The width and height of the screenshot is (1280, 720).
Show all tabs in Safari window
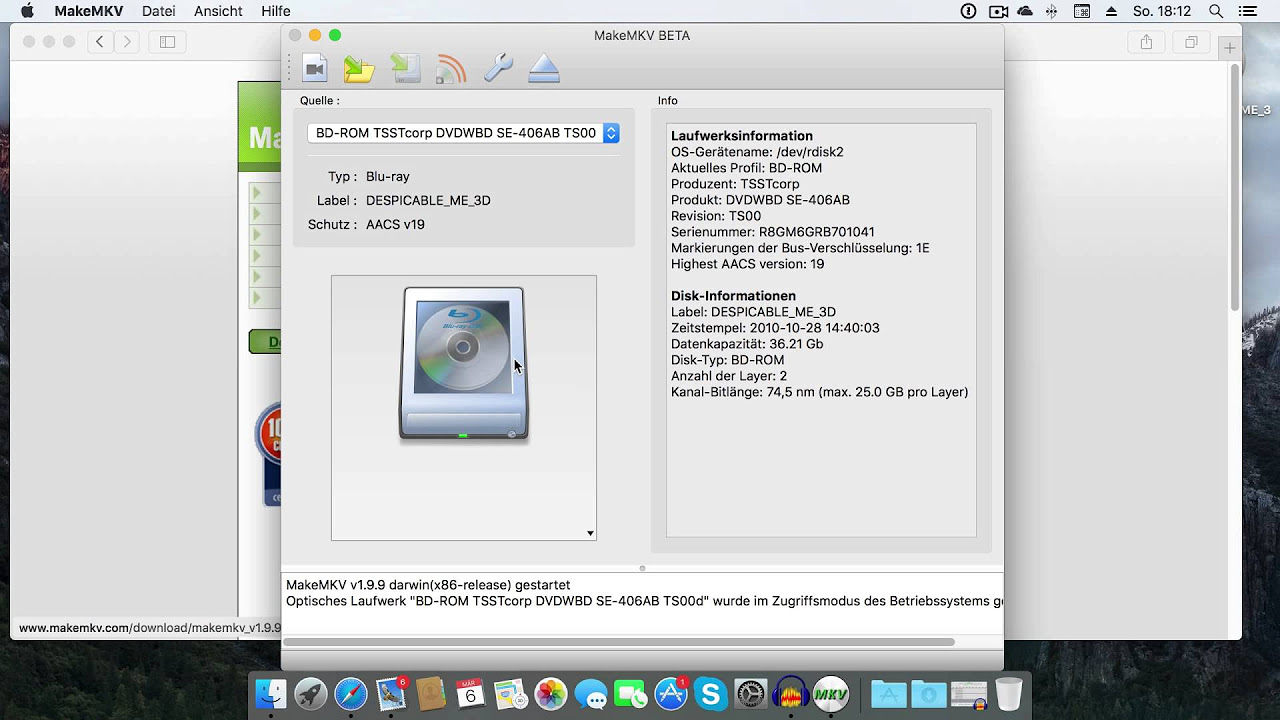[1191, 42]
